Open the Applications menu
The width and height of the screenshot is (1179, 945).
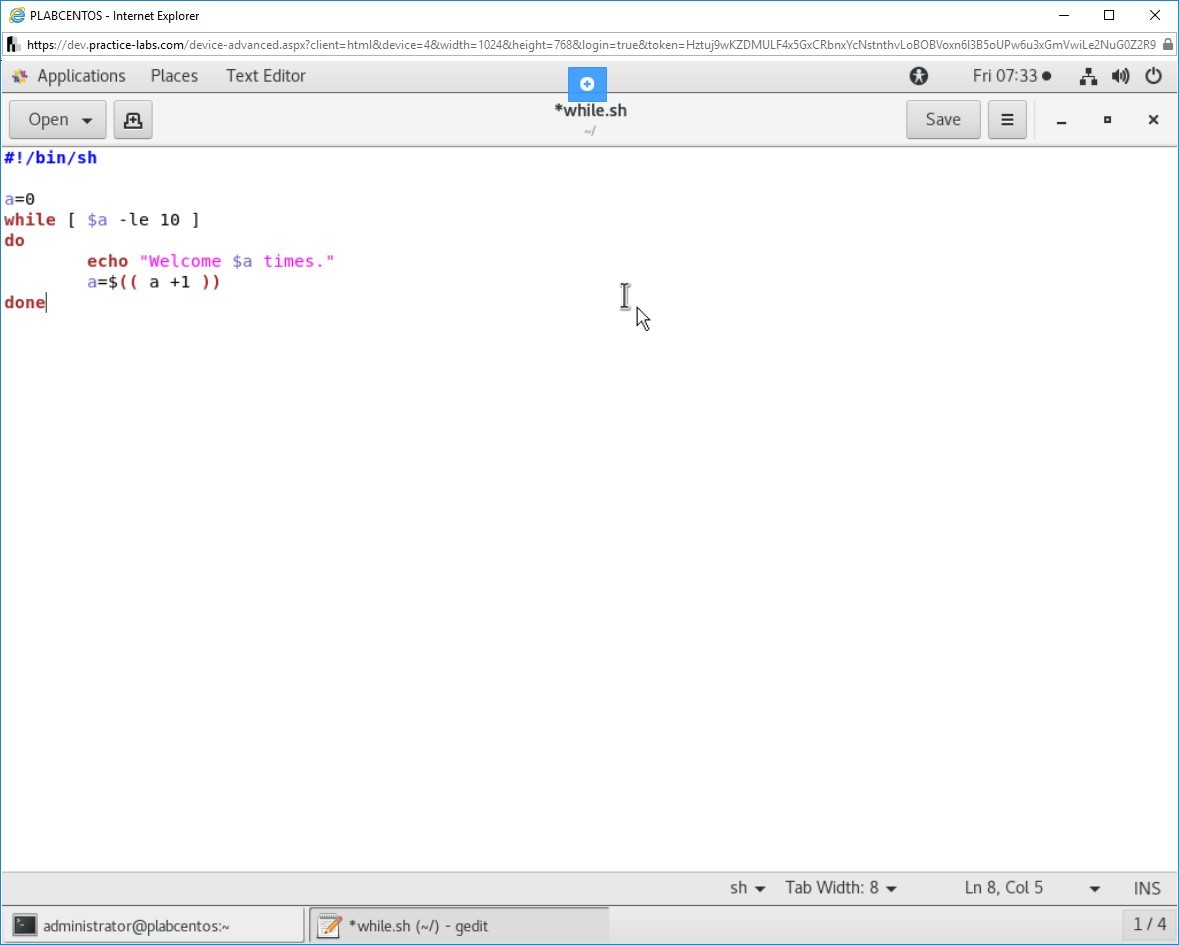[70, 76]
